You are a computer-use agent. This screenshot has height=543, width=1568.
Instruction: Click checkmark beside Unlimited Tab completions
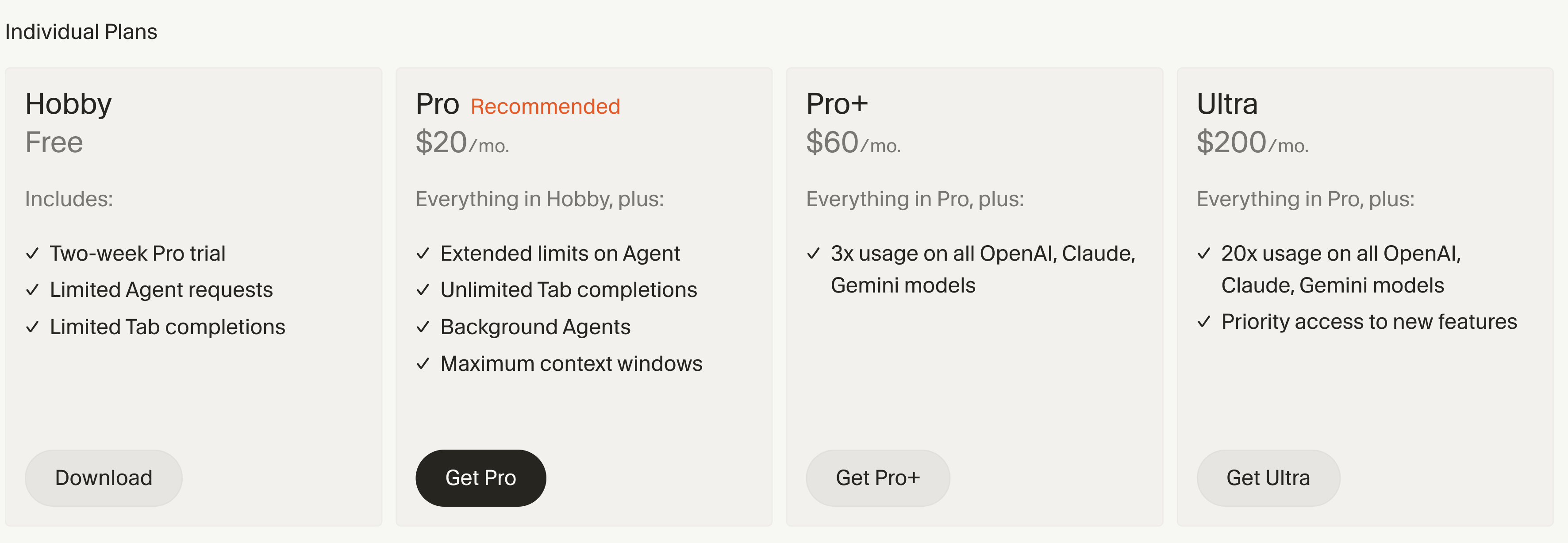(x=423, y=290)
